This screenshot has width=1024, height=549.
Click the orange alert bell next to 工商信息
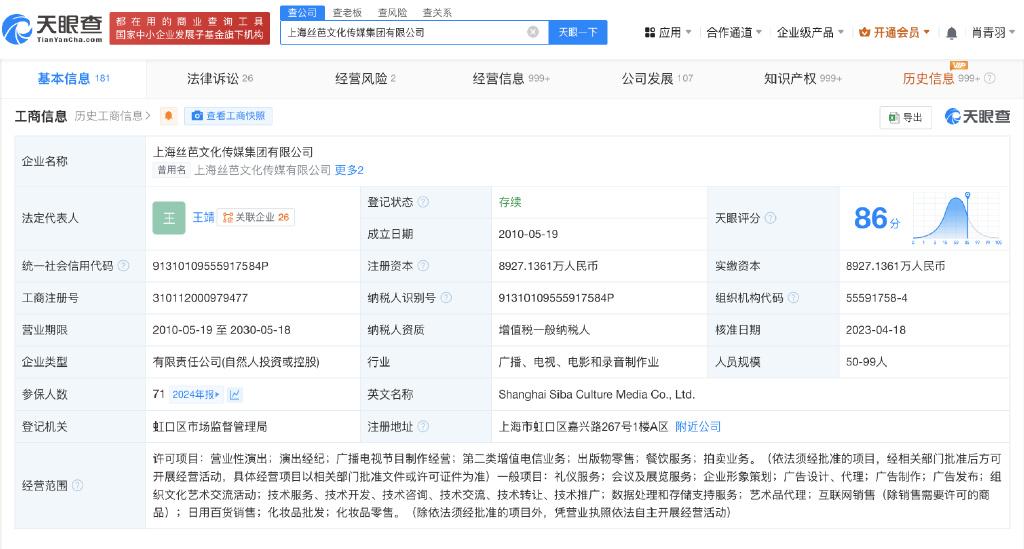click(x=168, y=116)
